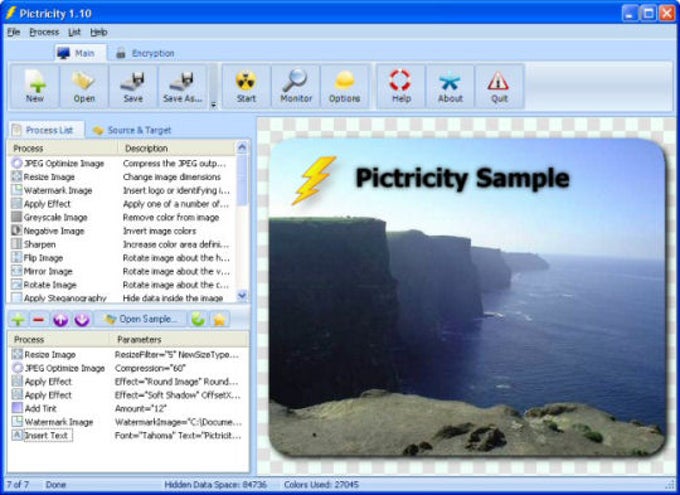Click the Save As toolbar button

pyautogui.click(x=182, y=86)
